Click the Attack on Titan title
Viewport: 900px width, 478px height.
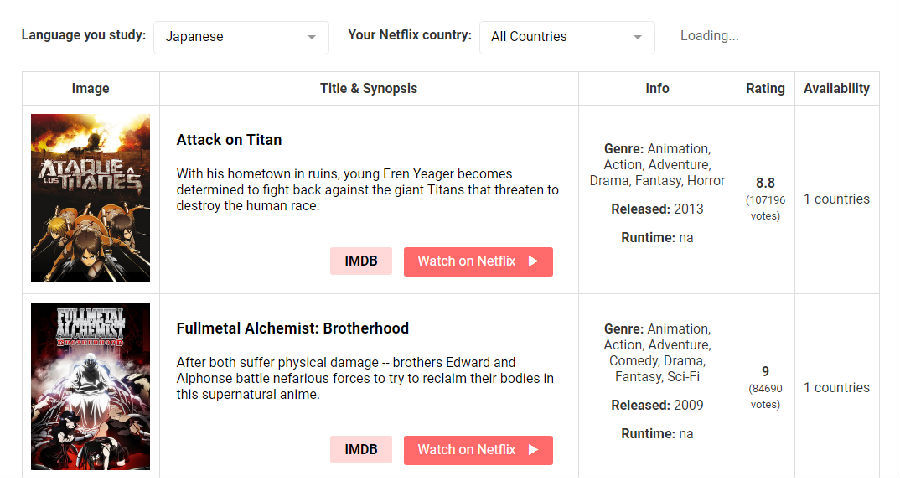tap(229, 140)
